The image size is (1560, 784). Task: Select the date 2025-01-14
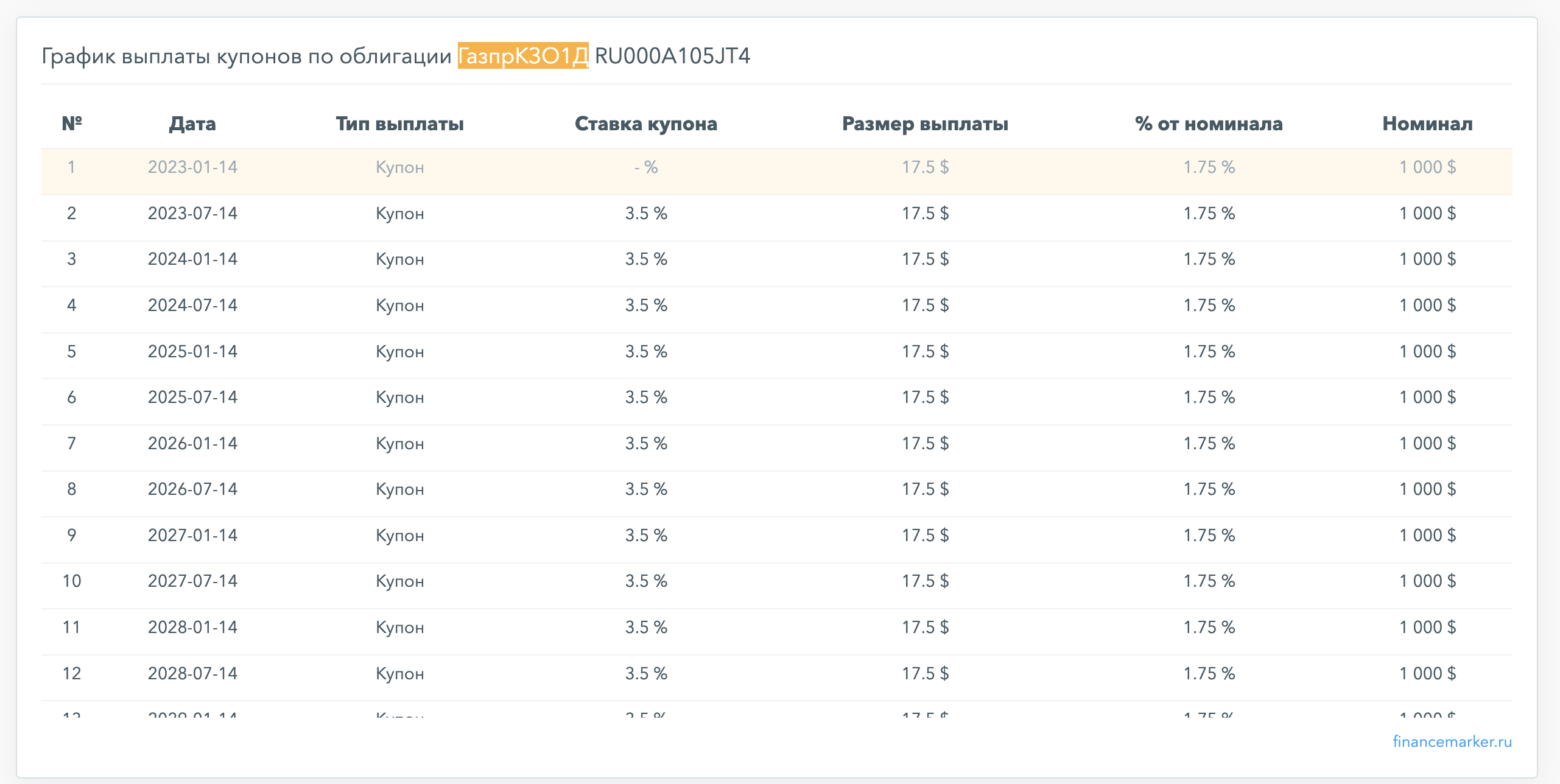[x=192, y=351]
